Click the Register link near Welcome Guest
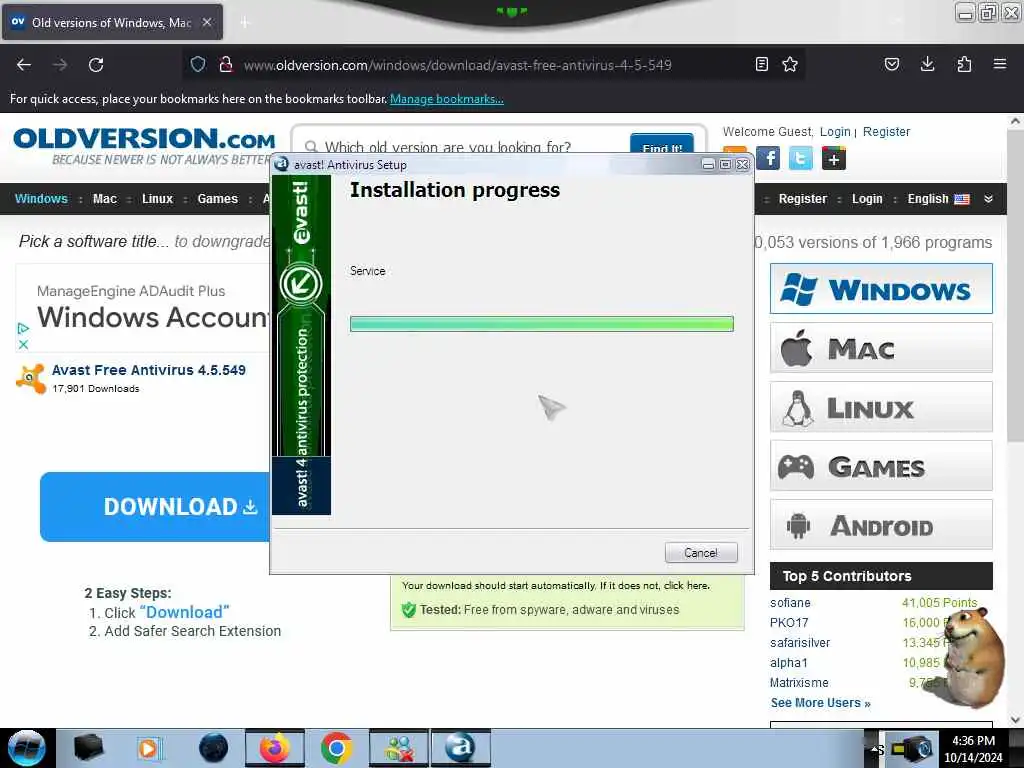 coord(886,132)
